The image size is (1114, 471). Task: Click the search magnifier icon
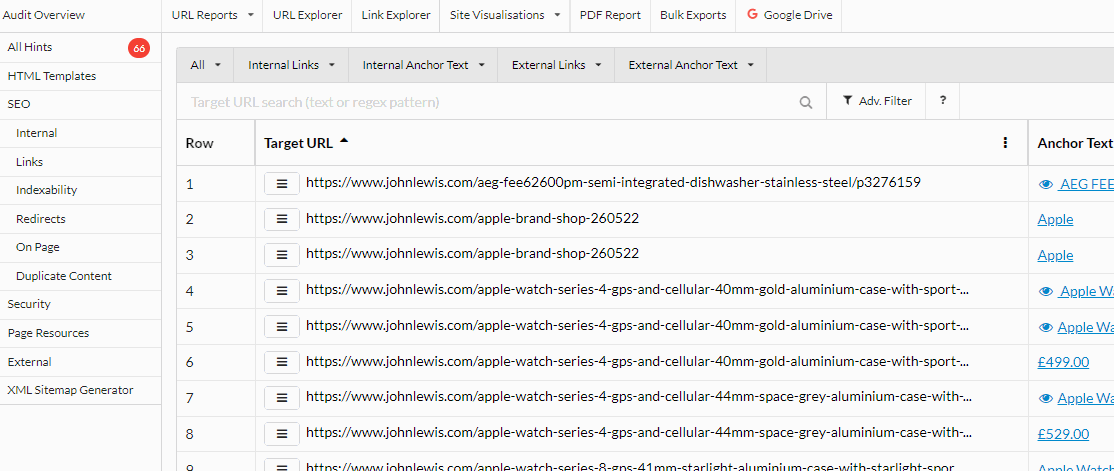coord(806,102)
